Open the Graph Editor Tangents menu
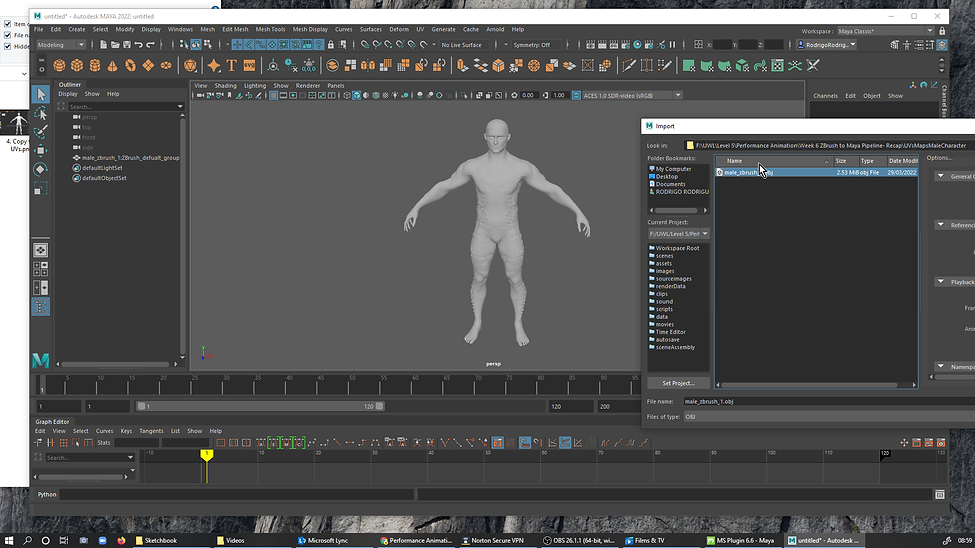 coord(151,431)
